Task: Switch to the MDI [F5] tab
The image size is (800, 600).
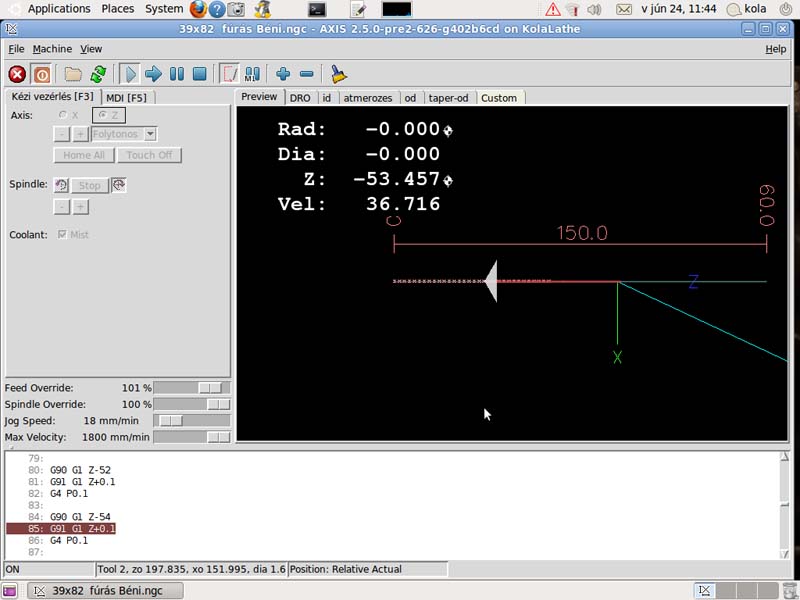Action: pos(126,98)
